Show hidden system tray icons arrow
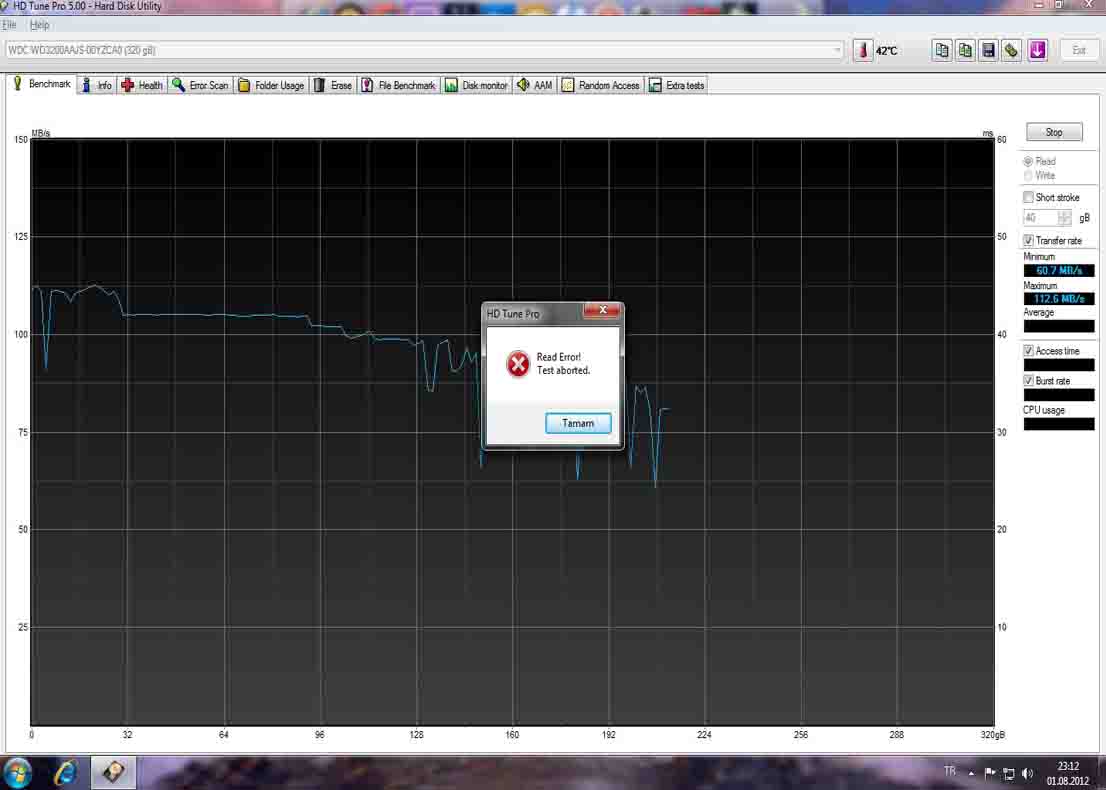Screen dimensions: 1106x790 (971, 773)
